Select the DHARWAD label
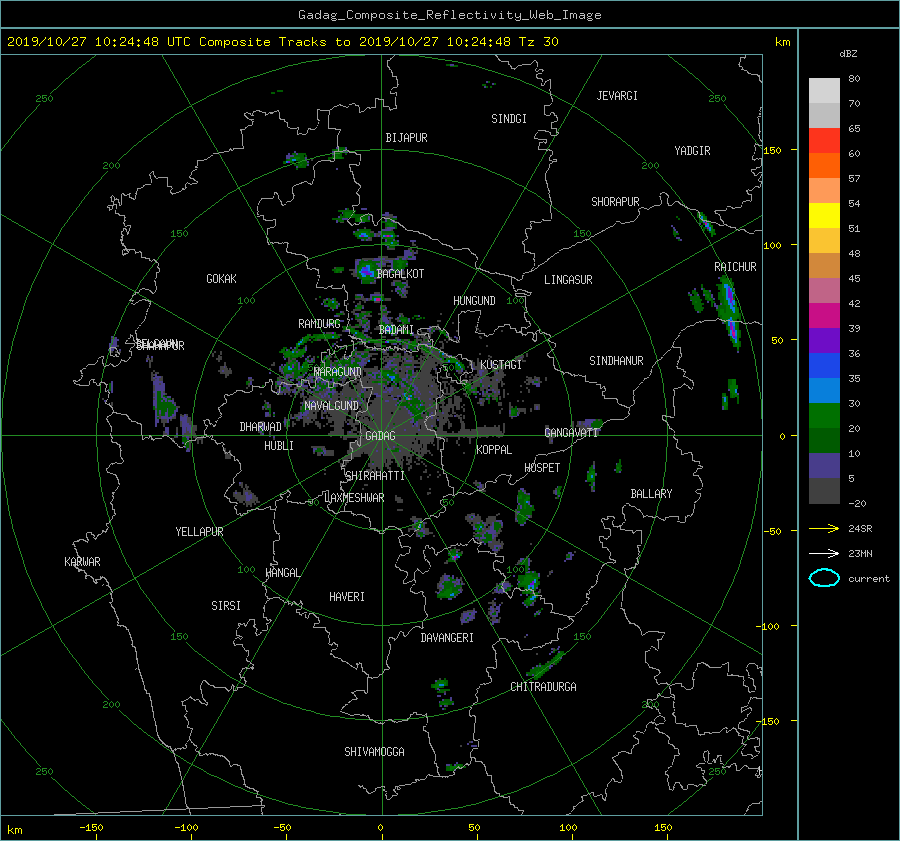Viewport: 900px width, 841px height. coord(261,427)
